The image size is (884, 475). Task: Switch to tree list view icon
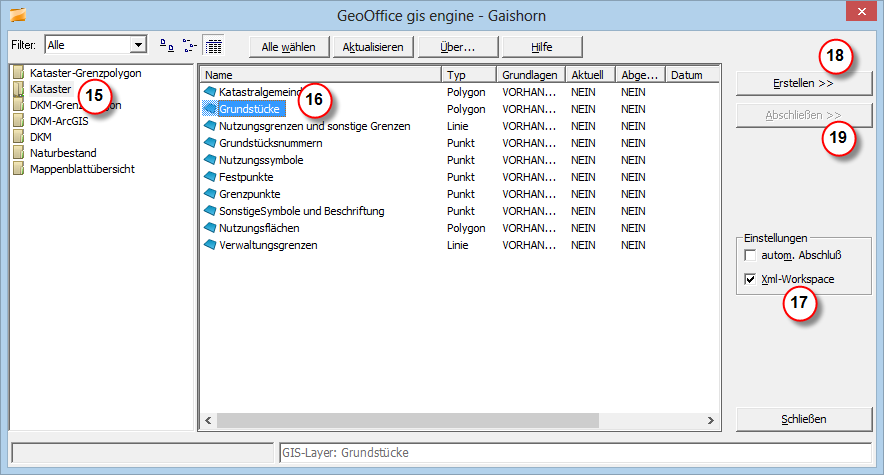pos(190,46)
